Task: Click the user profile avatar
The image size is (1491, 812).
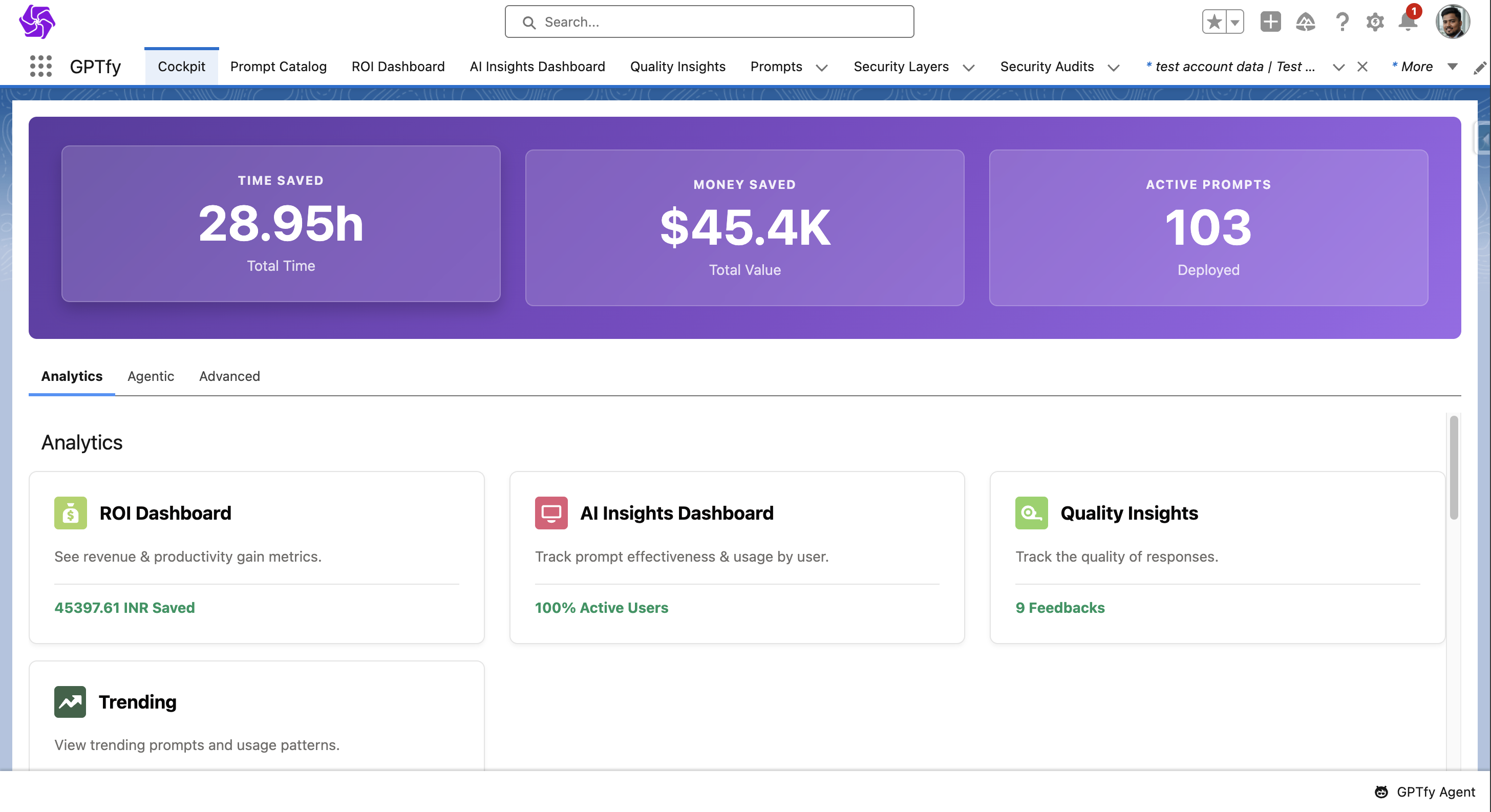Action: [1452, 22]
